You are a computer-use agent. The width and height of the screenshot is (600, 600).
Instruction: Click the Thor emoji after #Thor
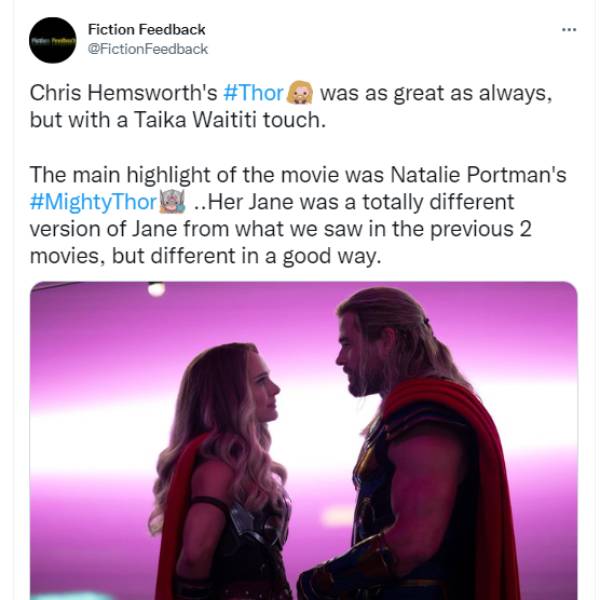[300, 93]
